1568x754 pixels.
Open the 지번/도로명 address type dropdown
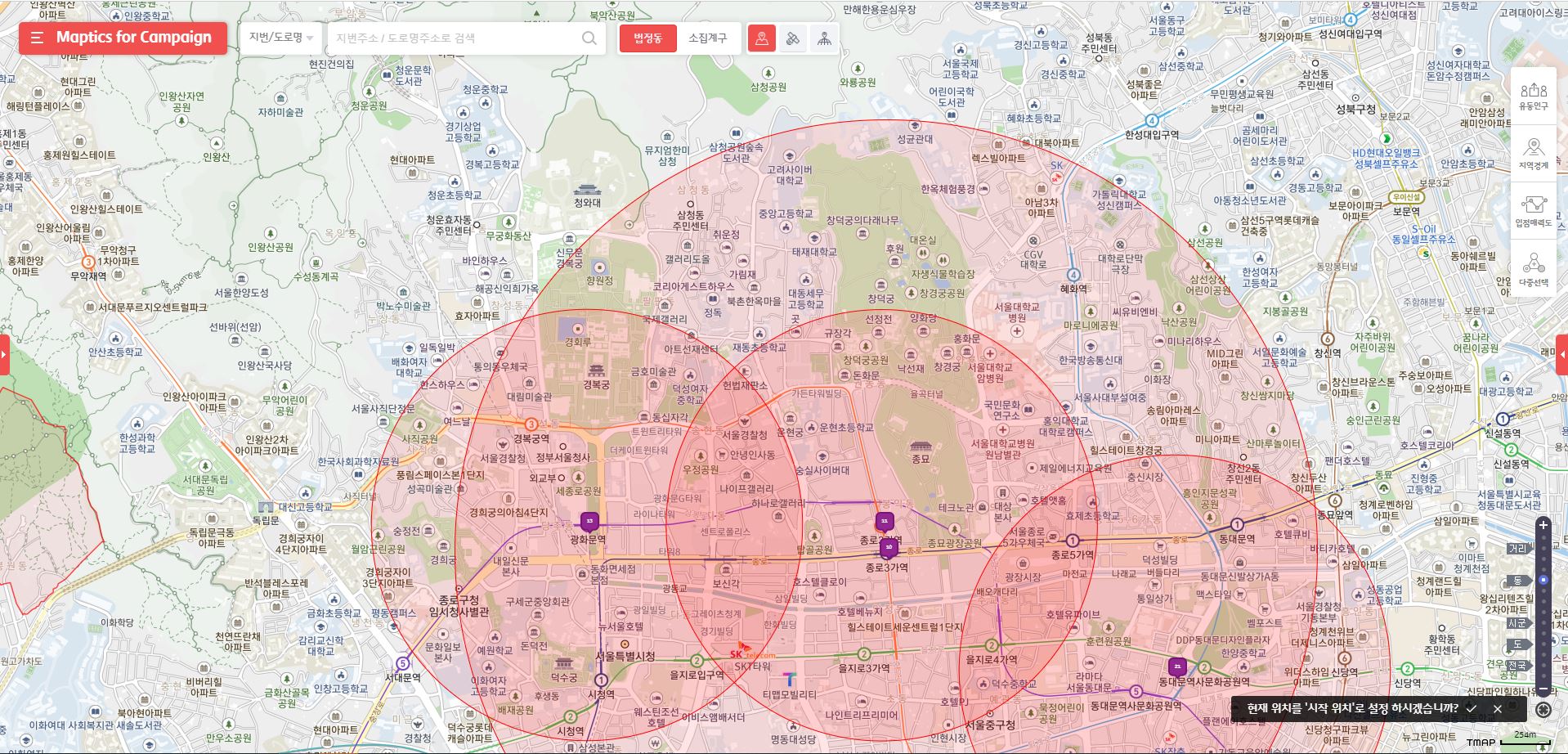tap(281, 38)
